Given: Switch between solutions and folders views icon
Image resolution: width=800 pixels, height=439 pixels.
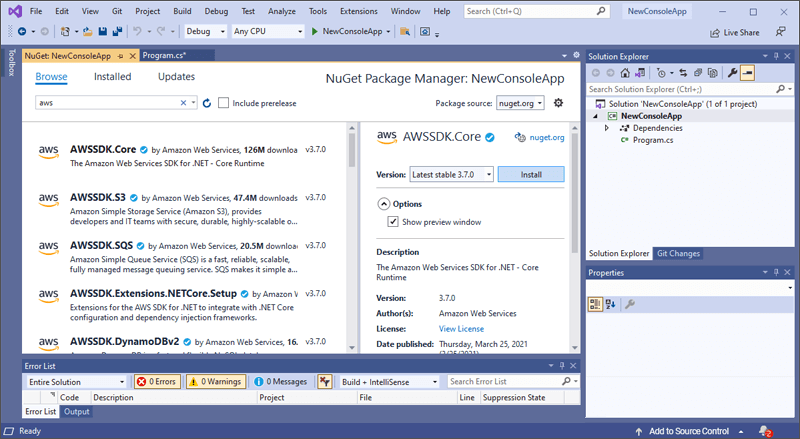Looking at the screenshot, I should (640, 73).
